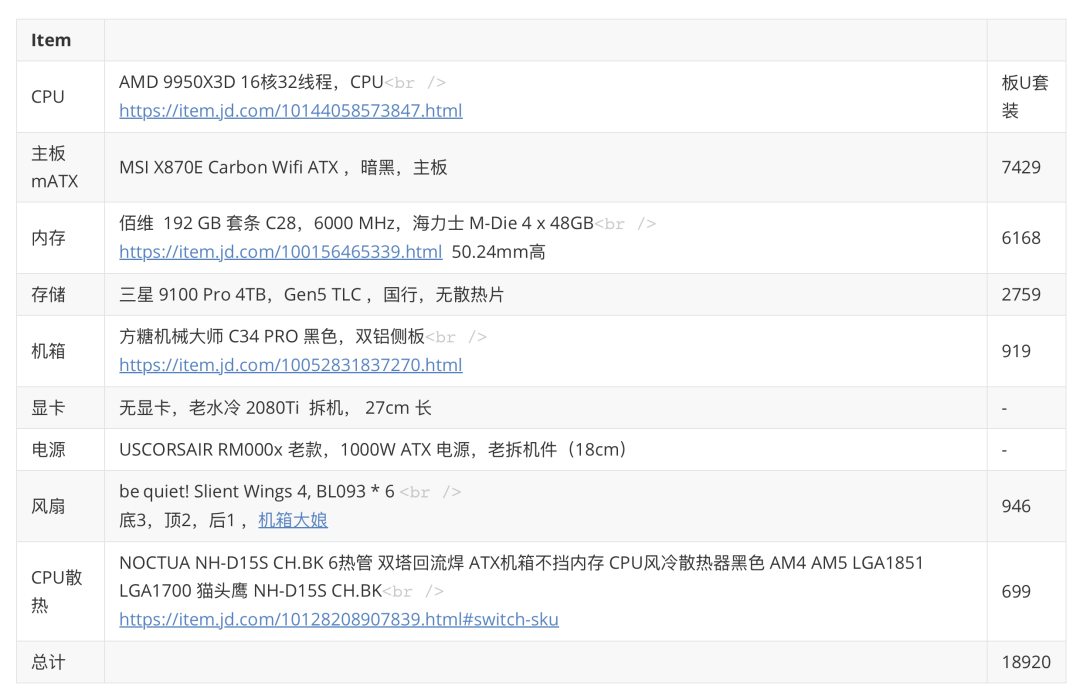Viewport: 1080px width, 696px height.
Task: Open the NOCTUA cooler jd.com switch-sku link
Action: 339,620
